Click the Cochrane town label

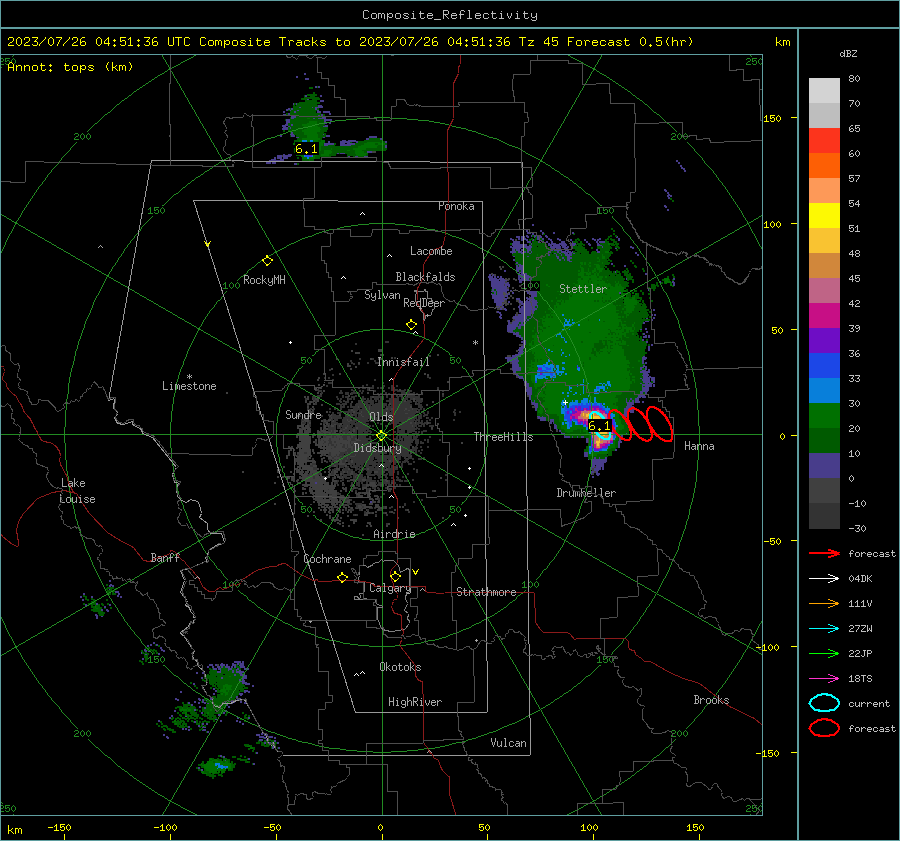(327, 559)
